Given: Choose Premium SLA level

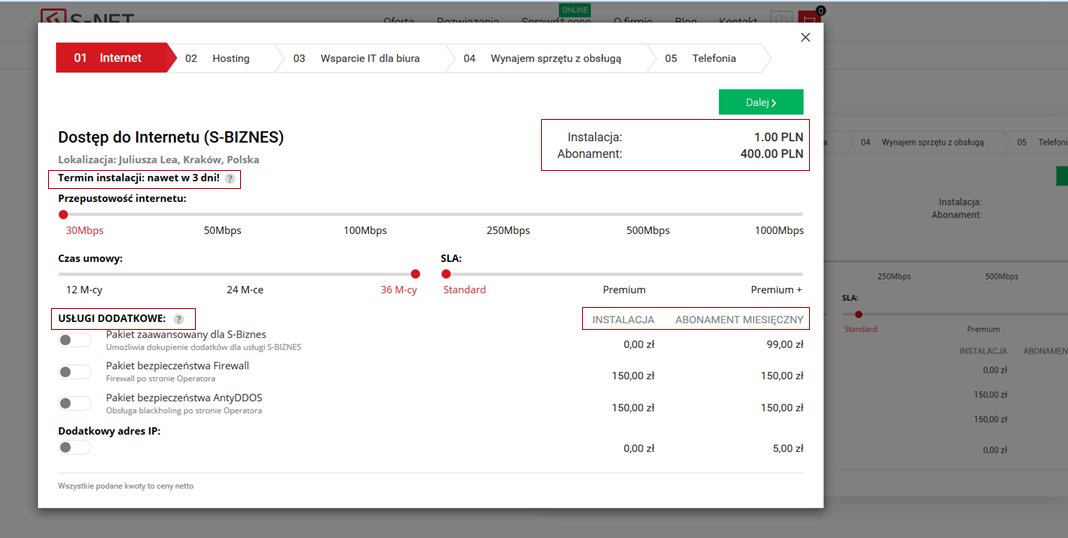Looking at the screenshot, I should tap(624, 289).
